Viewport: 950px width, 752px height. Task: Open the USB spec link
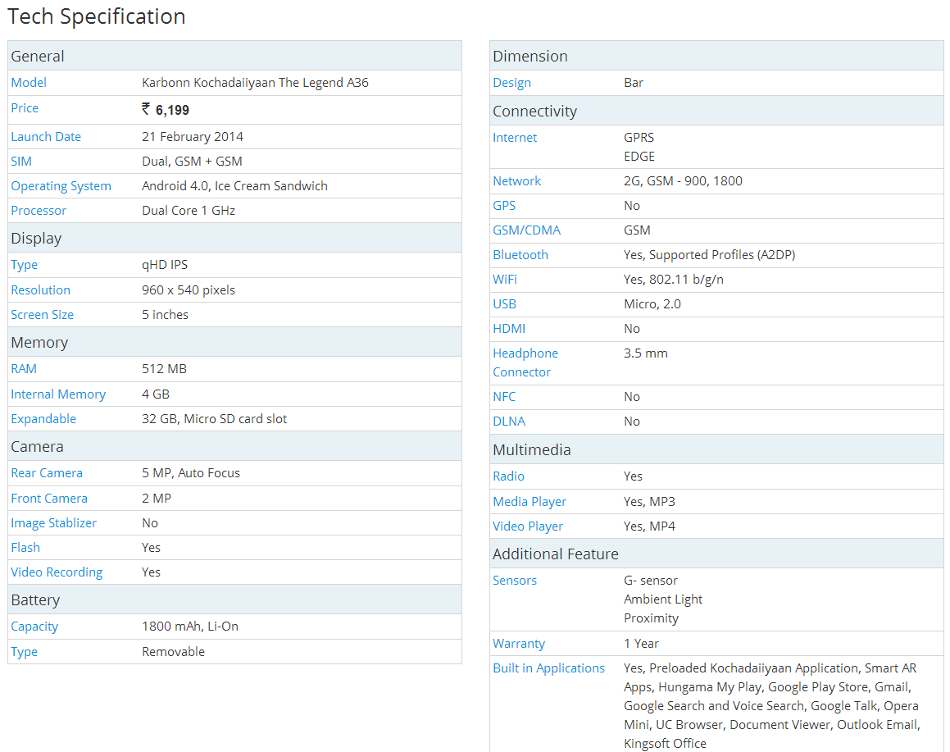505,304
